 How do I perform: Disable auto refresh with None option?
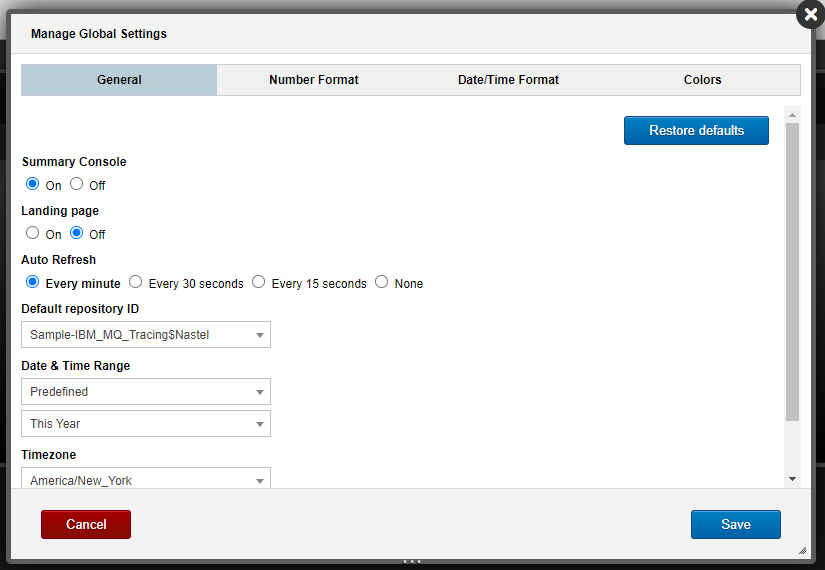tap(382, 282)
